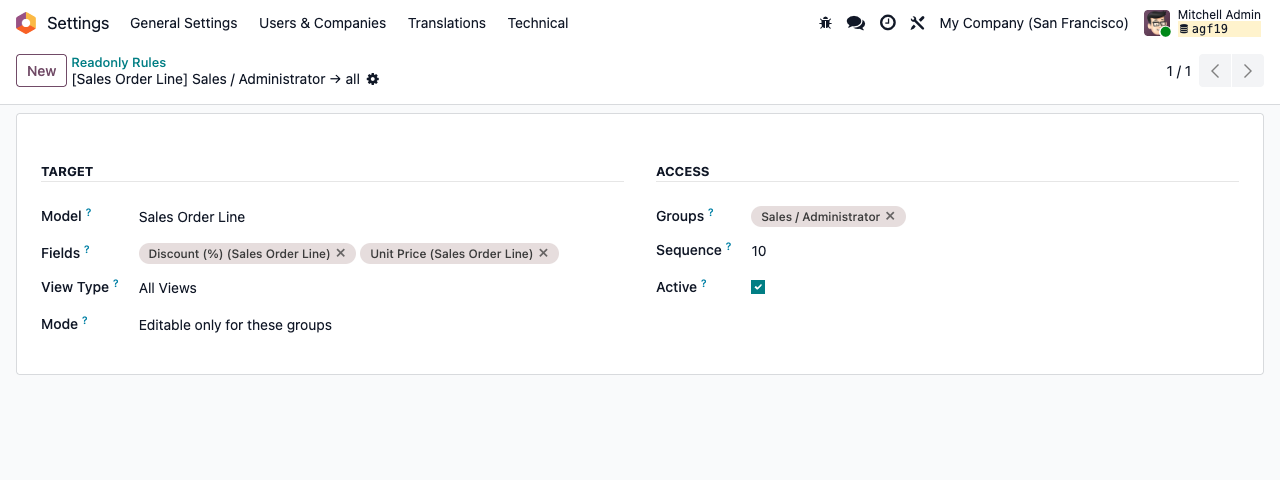
Task: Go back to Readonly Rules breadcrumb
Action: point(119,62)
